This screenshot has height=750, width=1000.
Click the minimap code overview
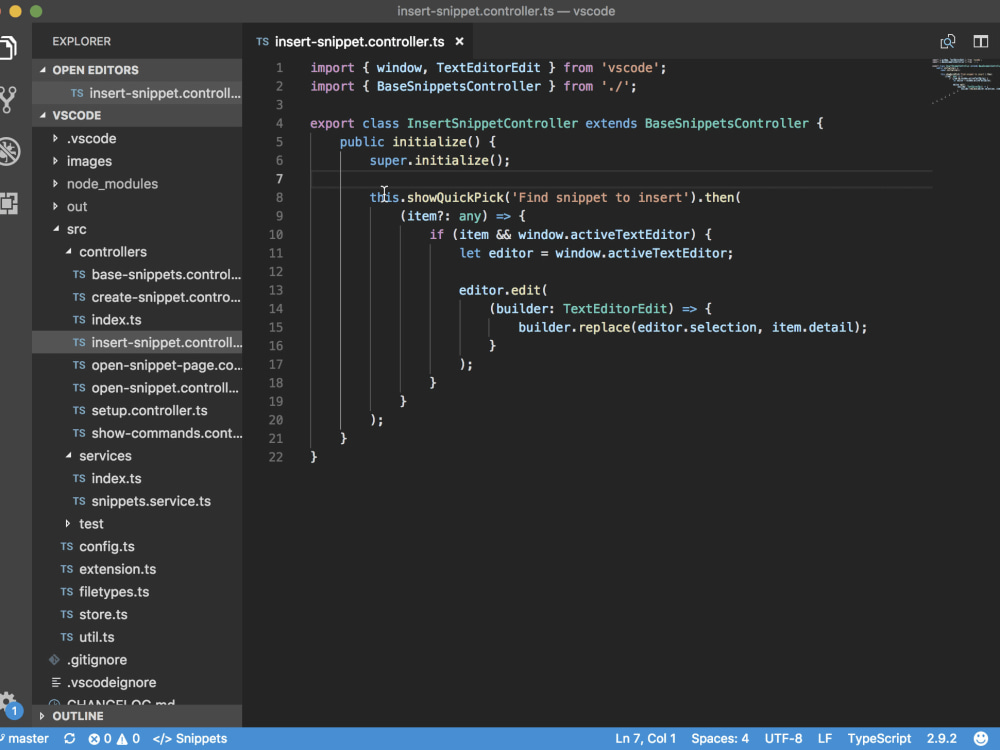point(966,80)
